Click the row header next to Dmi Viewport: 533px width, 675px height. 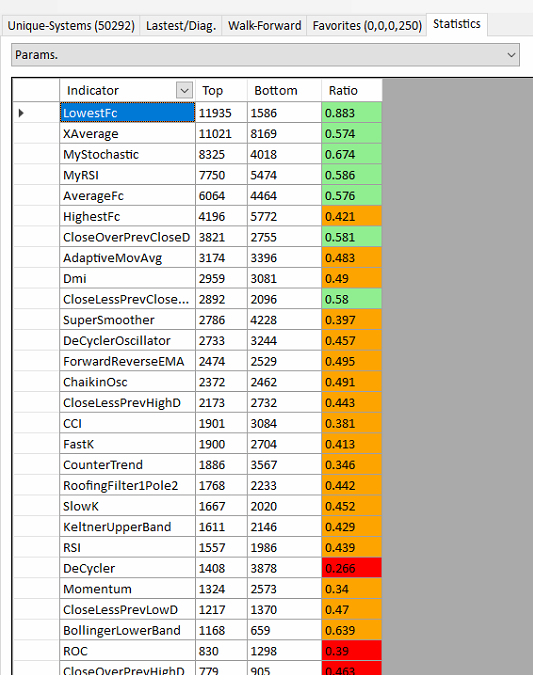[x=36, y=279]
